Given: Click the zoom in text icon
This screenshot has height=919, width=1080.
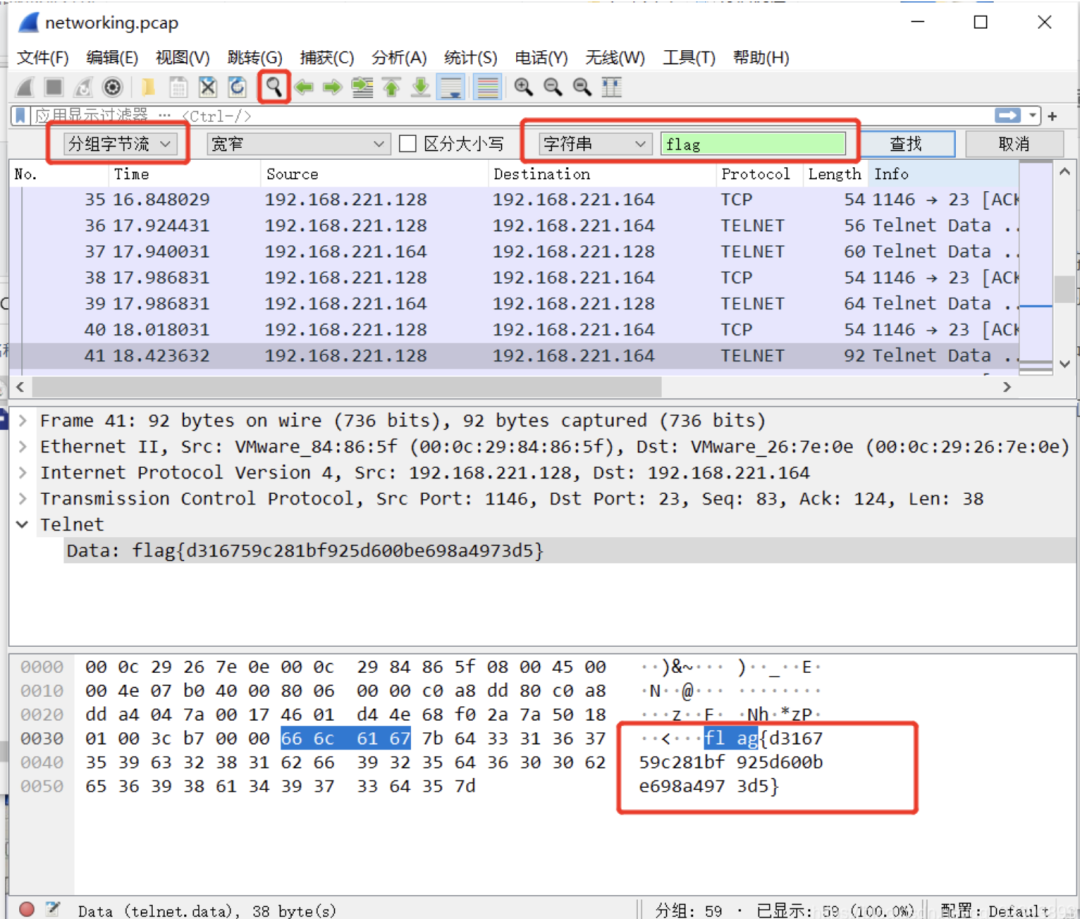Looking at the screenshot, I should pos(523,87).
